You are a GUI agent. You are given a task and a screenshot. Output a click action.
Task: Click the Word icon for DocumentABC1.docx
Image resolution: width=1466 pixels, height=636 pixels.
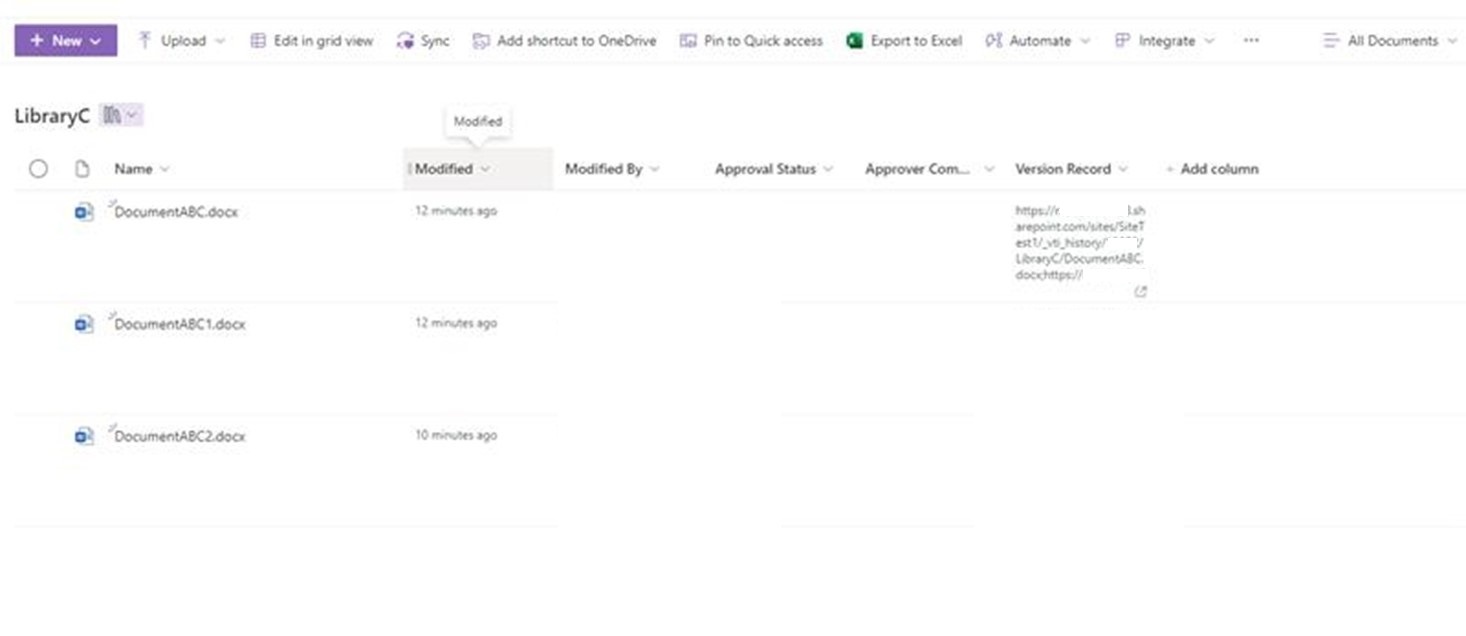[x=84, y=324]
